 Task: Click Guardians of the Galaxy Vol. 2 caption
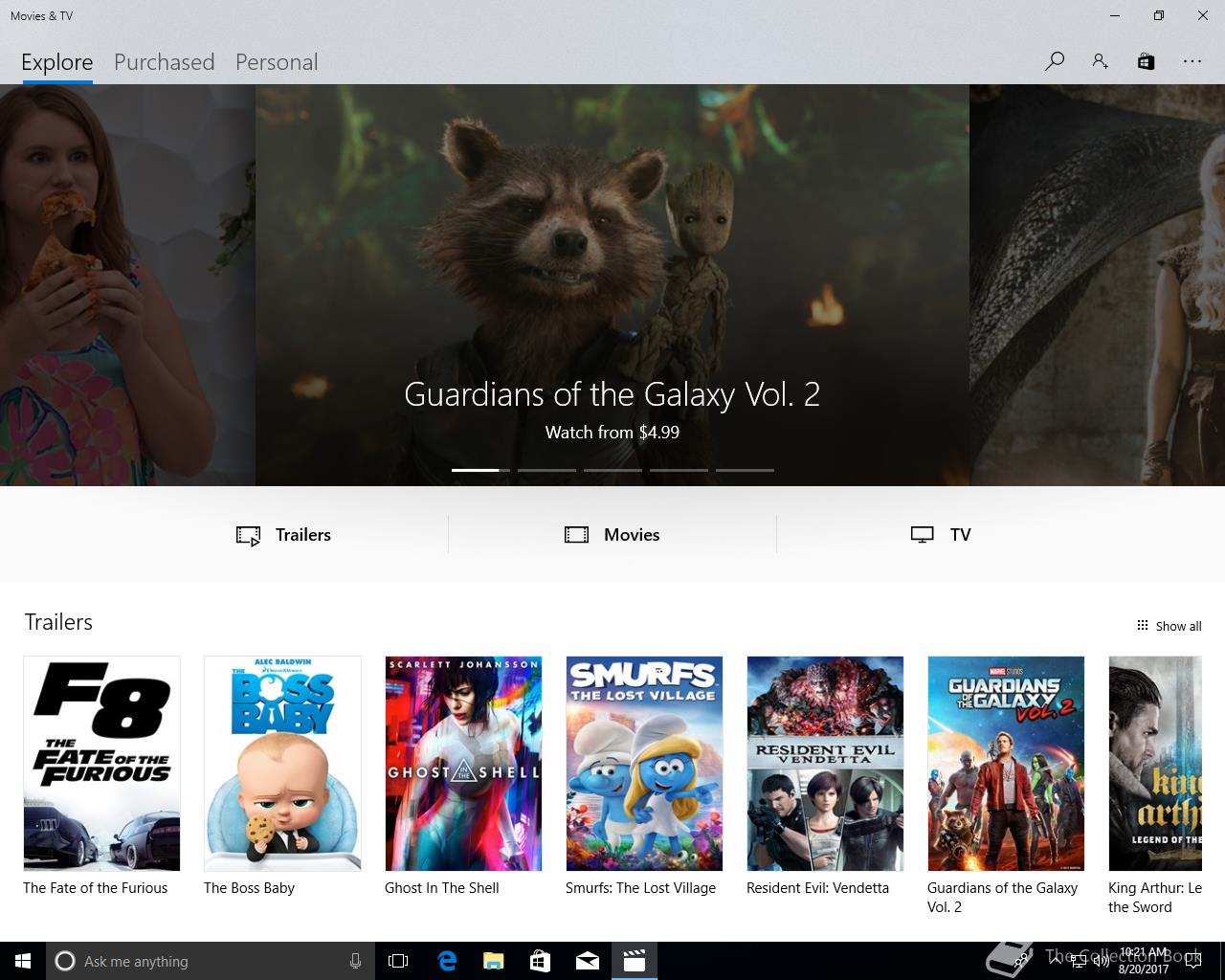click(x=1003, y=898)
